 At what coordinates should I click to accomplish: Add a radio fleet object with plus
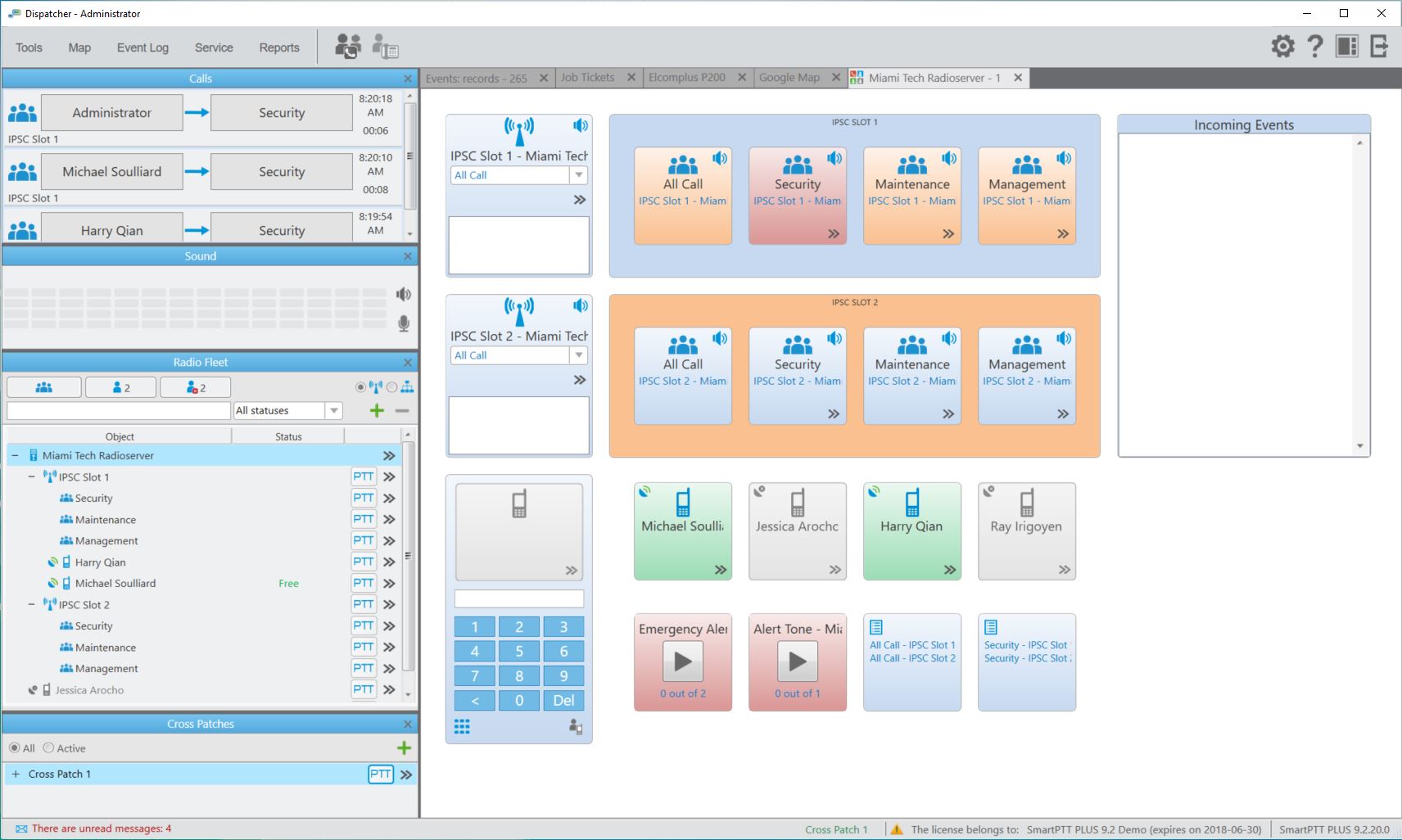pyautogui.click(x=377, y=411)
